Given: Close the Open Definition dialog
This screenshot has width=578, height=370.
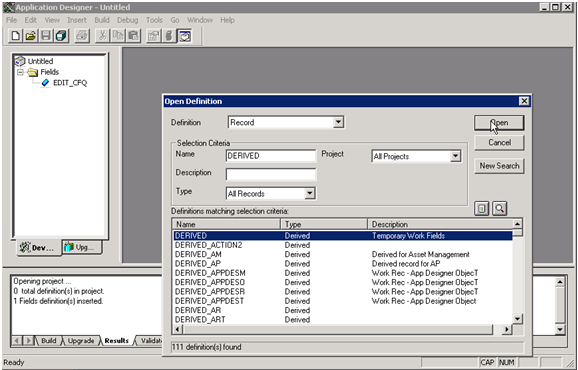Looking at the screenshot, I should [x=524, y=101].
